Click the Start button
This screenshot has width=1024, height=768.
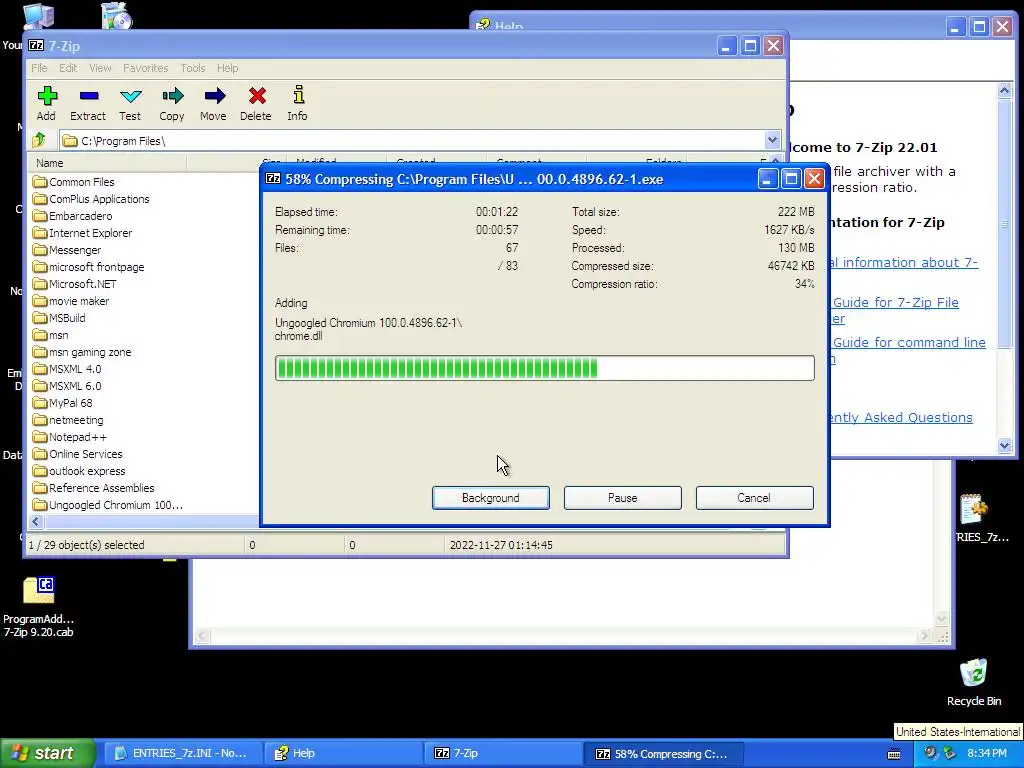pos(47,753)
